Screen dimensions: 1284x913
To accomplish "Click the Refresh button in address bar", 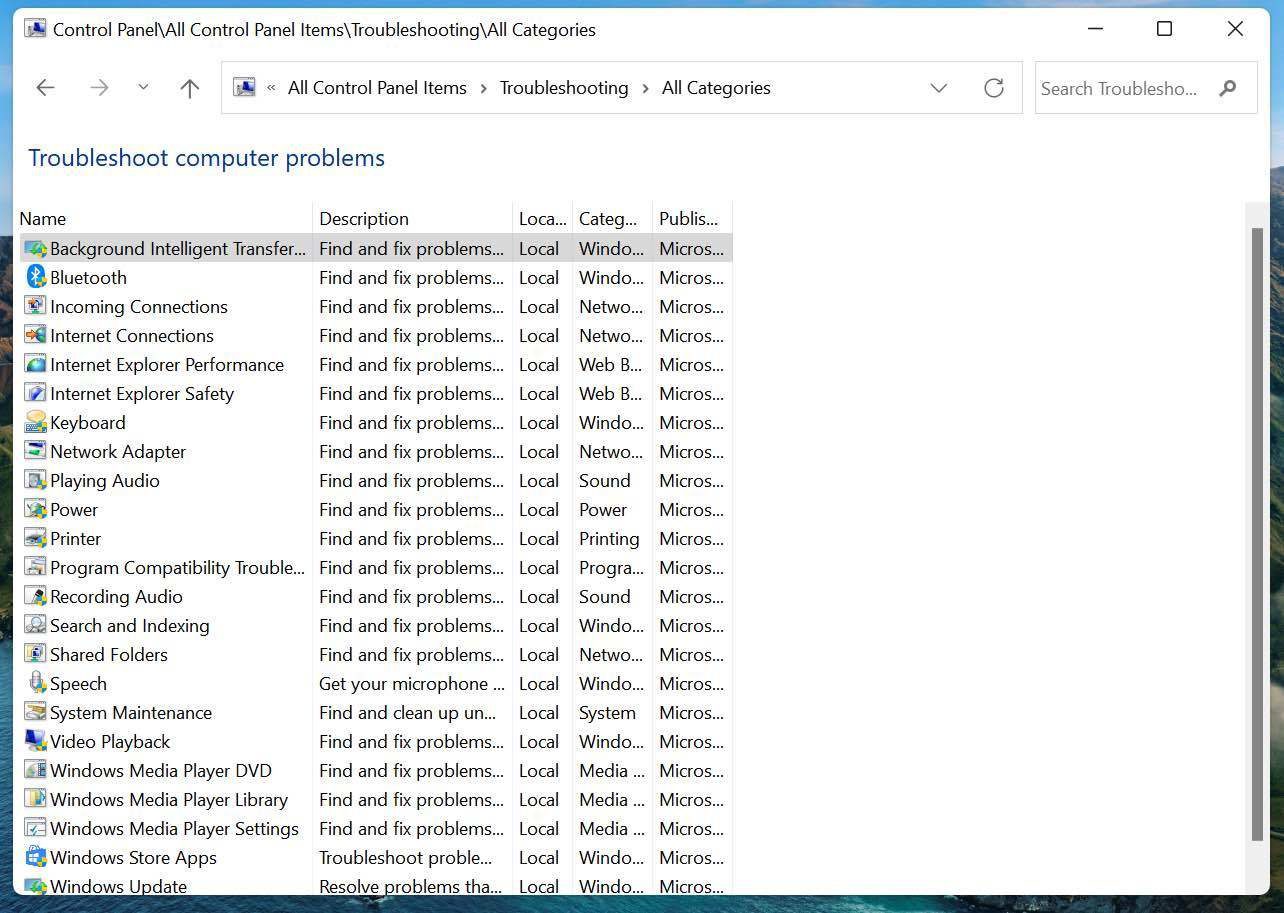I will tap(993, 88).
